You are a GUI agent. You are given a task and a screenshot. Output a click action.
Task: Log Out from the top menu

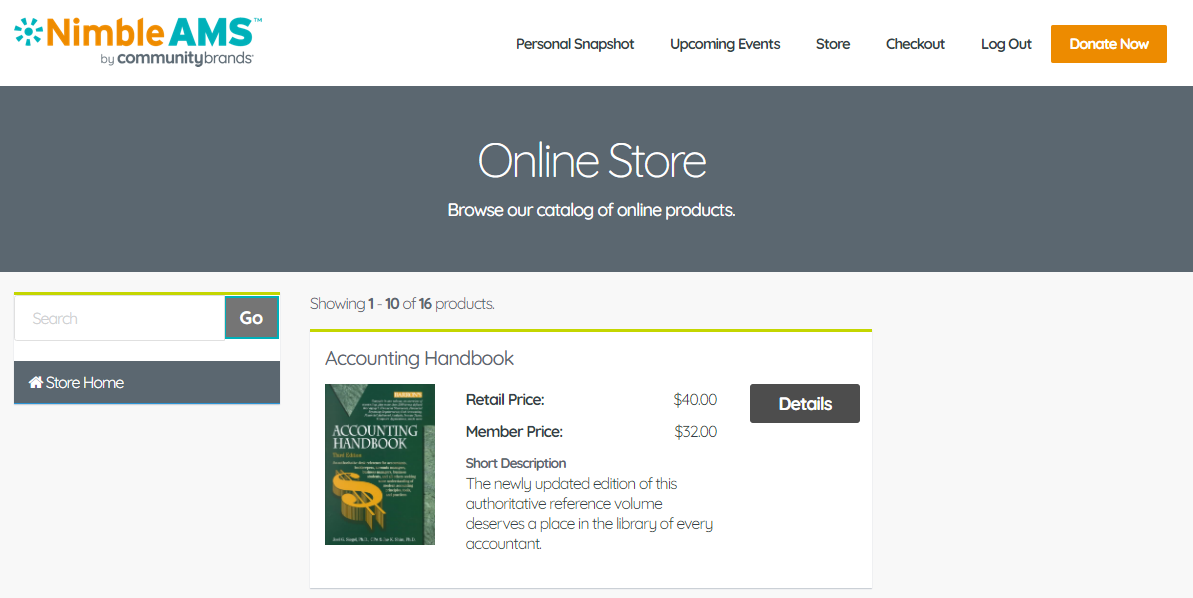[1006, 44]
